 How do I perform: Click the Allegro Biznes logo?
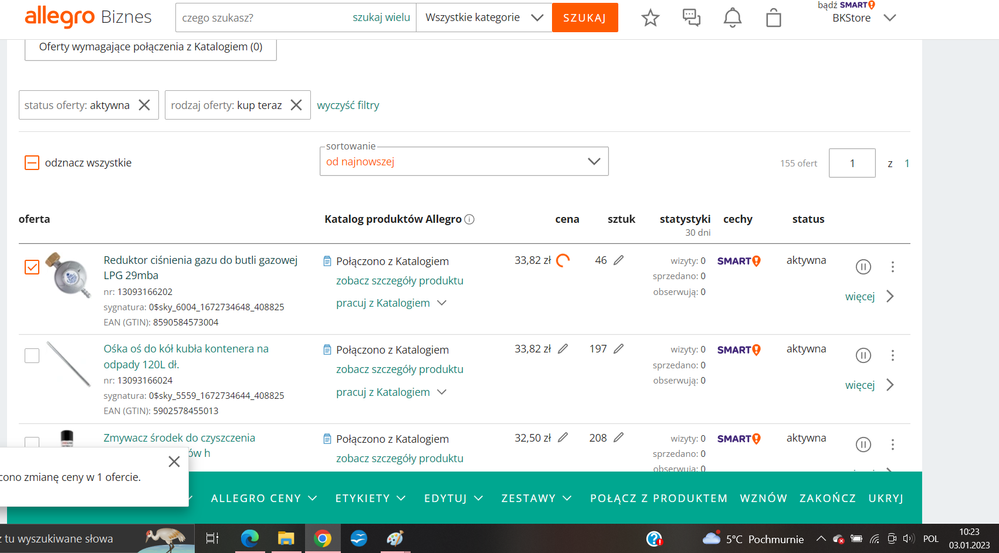88,17
